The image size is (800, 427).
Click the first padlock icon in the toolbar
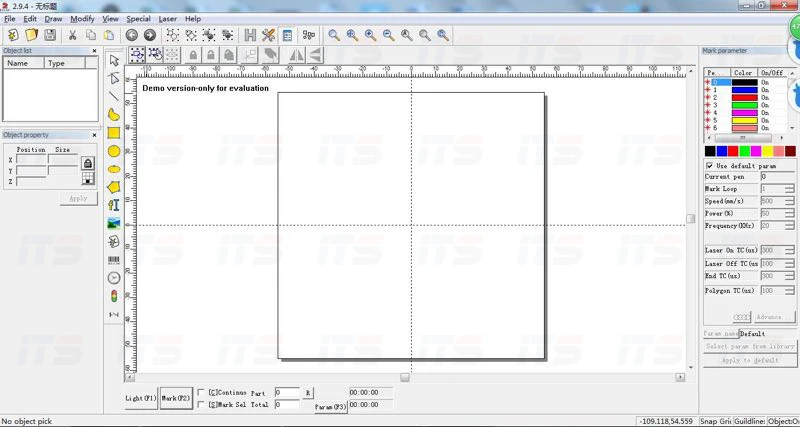tap(193, 55)
